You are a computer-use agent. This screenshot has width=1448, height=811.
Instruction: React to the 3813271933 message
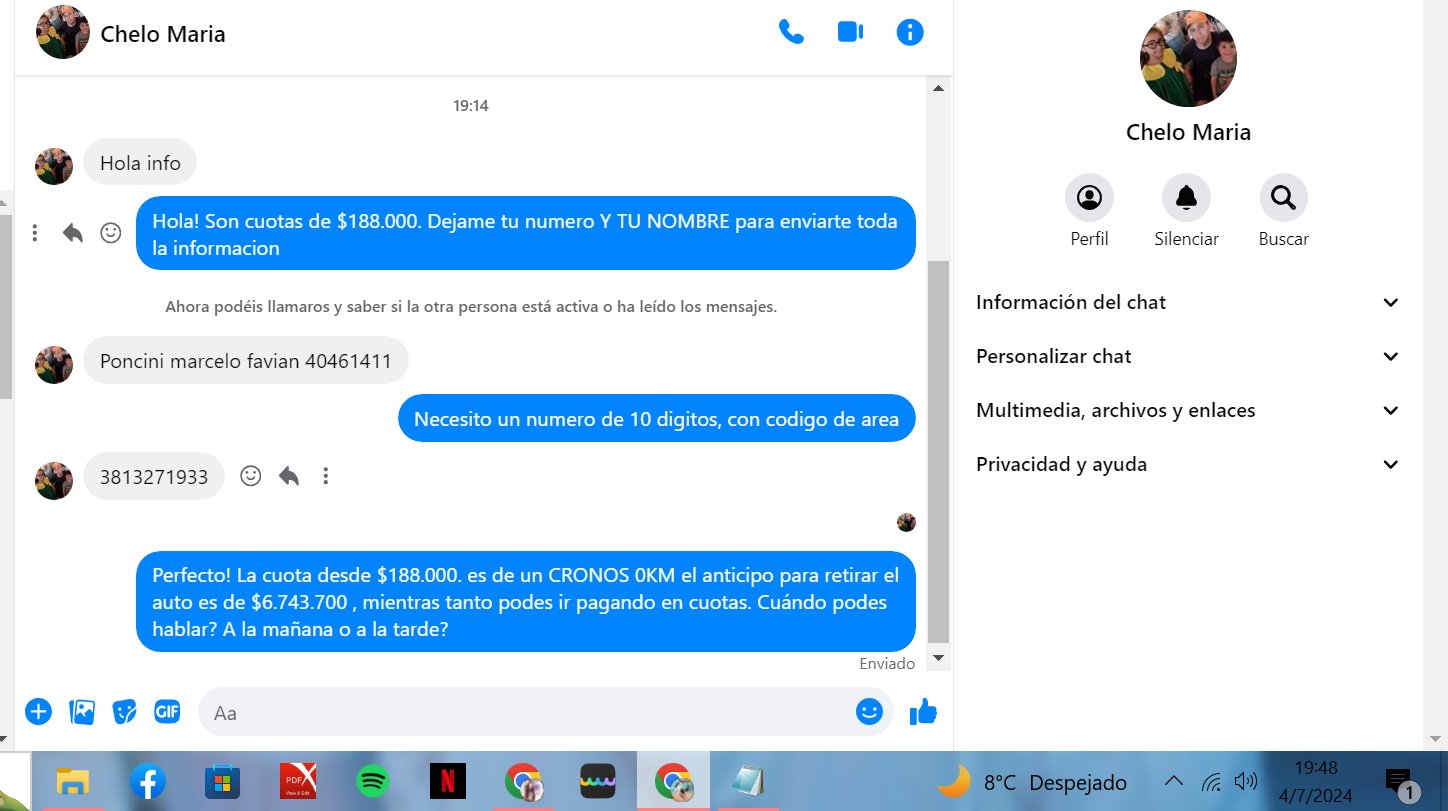pyautogui.click(x=251, y=476)
